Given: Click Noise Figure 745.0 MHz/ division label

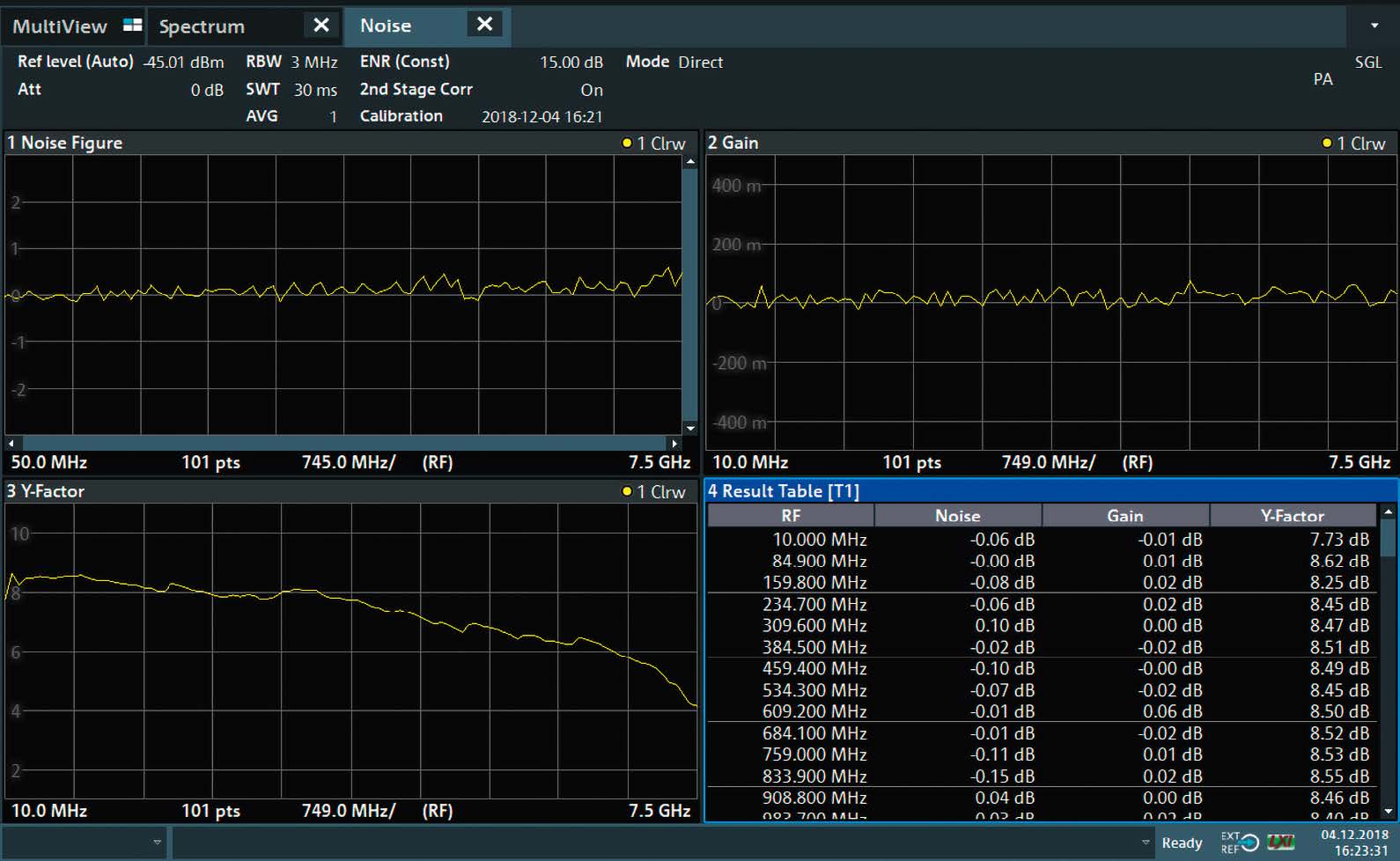Looking at the screenshot, I should [x=348, y=462].
